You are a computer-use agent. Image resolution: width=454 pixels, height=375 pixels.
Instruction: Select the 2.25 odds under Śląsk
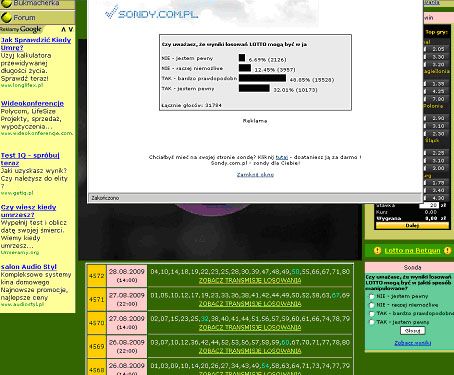438,153
